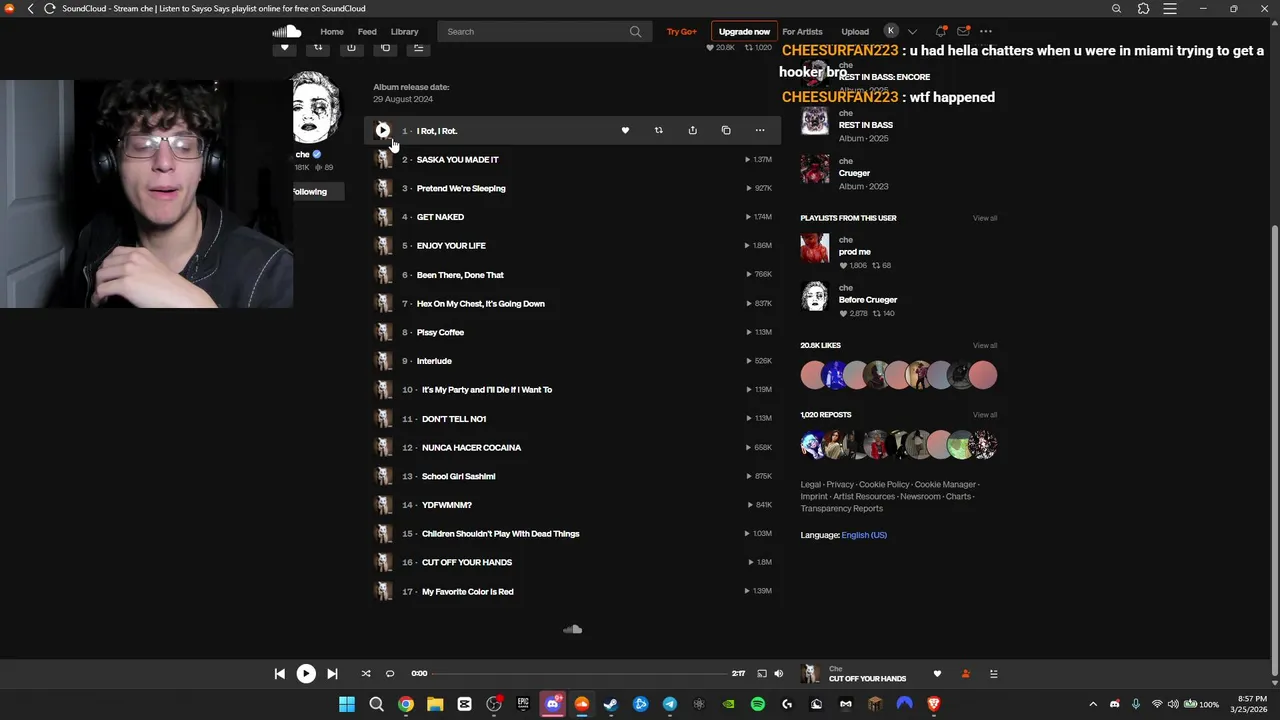1280x720 pixels.
Task: Open the For Artists menu item
Action: 802,31
